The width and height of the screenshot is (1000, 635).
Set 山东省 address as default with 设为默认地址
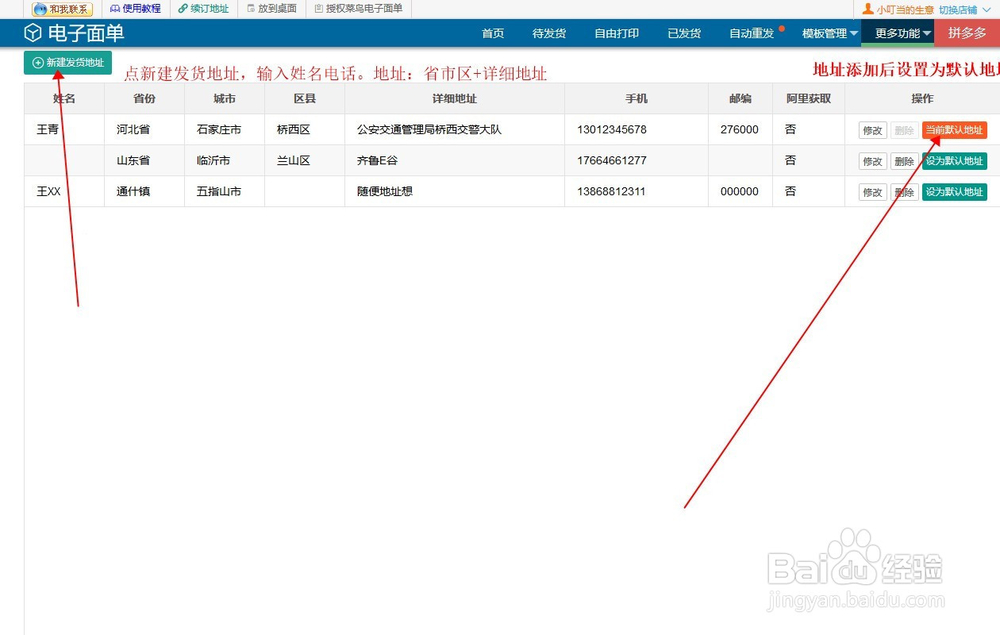954,160
